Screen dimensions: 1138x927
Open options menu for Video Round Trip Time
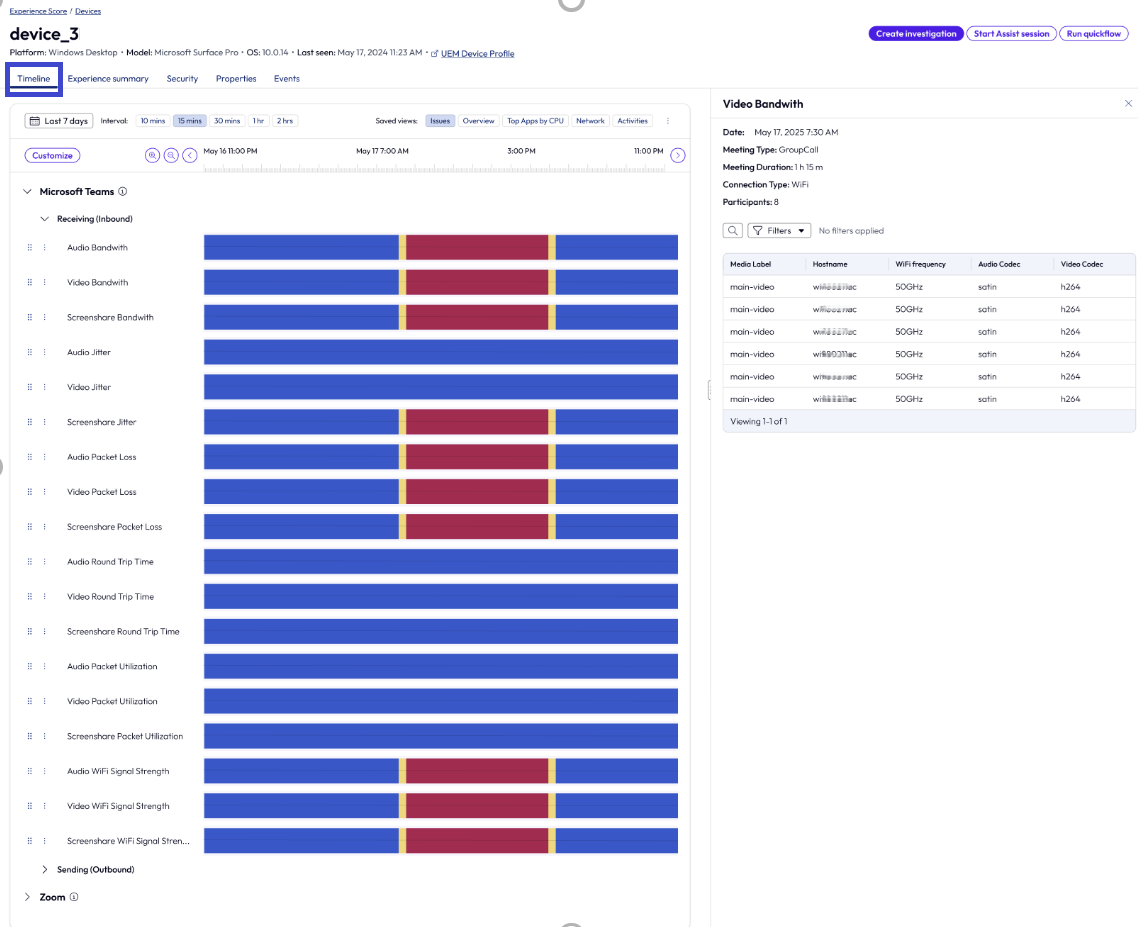point(44,597)
